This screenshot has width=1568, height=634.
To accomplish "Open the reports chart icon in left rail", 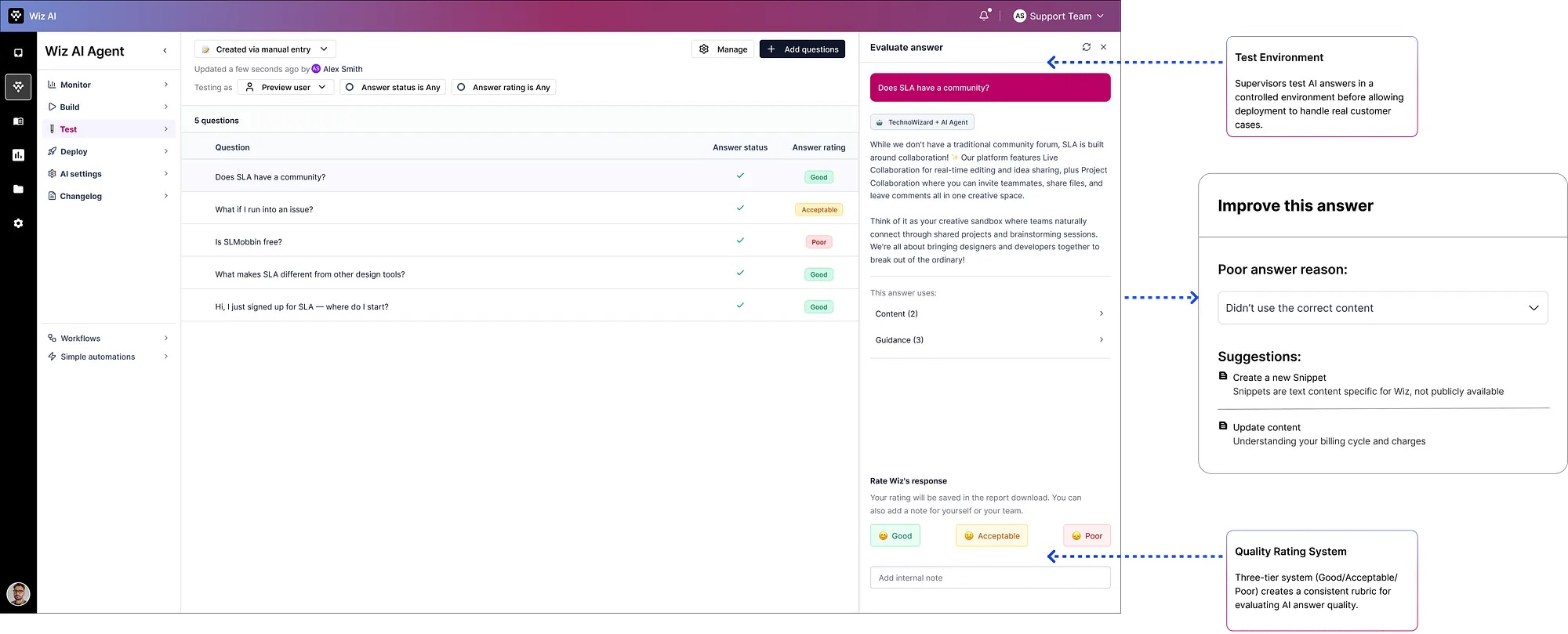I will [x=18, y=155].
